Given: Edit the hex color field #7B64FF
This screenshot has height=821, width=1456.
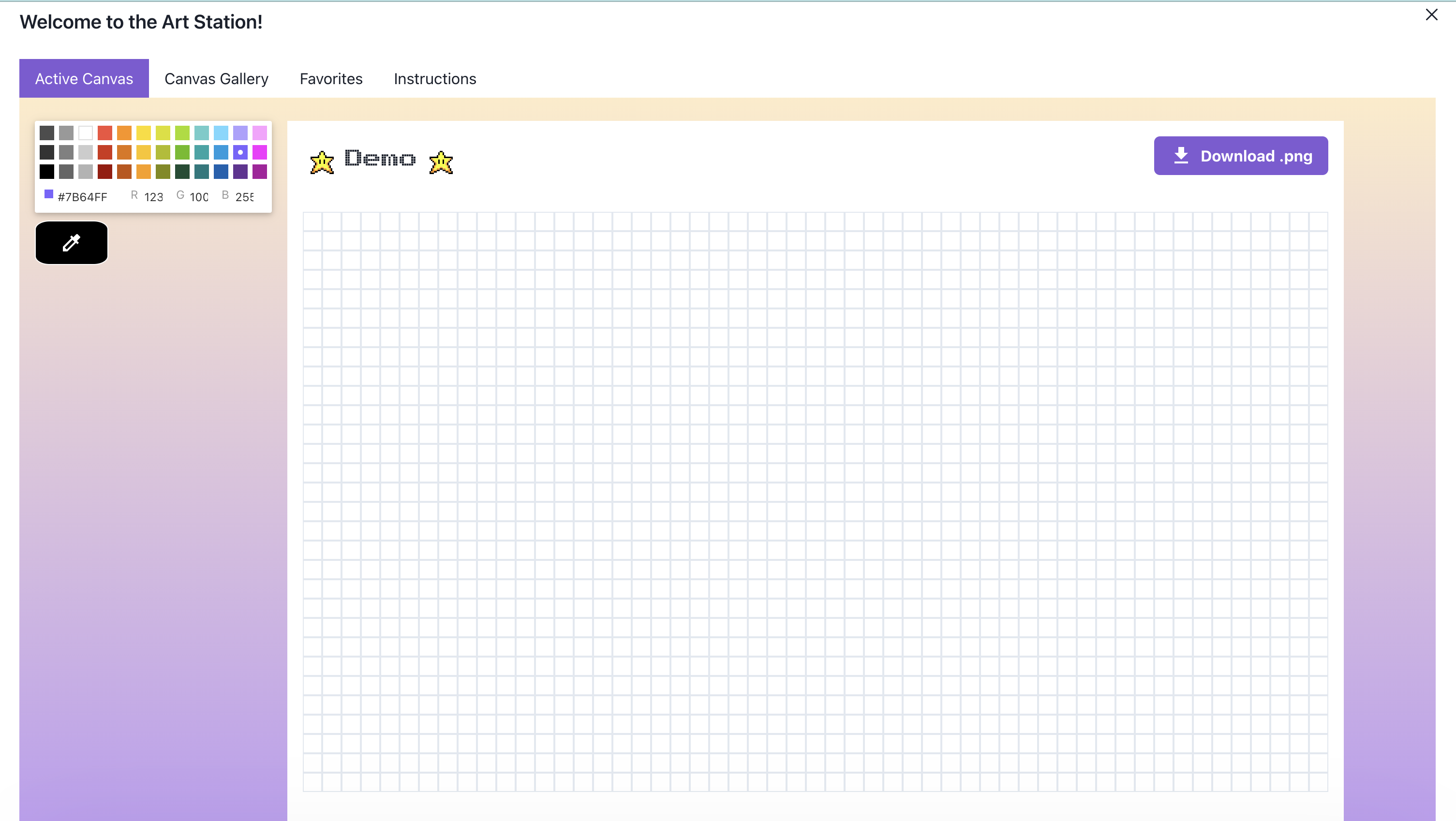Looking at the screenshot, I should [x=83, y=197].
